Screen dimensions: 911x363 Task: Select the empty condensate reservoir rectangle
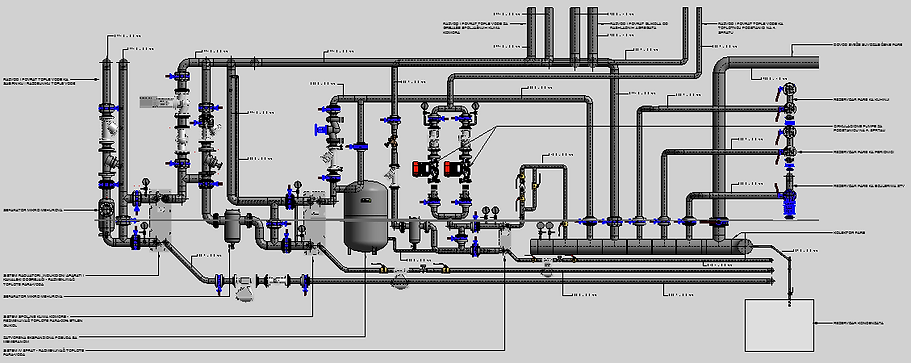[x=779, y=325]
